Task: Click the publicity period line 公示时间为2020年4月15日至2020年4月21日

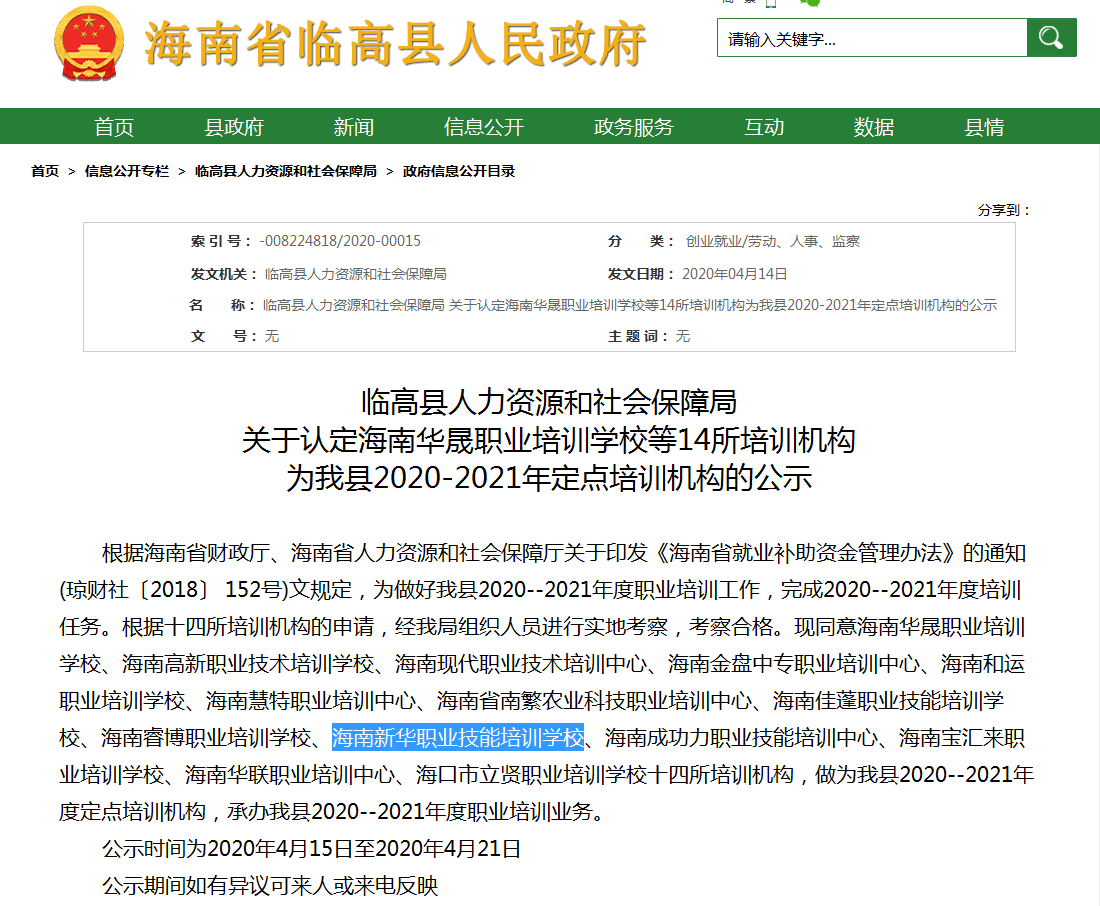Action: click(x=311, y=848)
